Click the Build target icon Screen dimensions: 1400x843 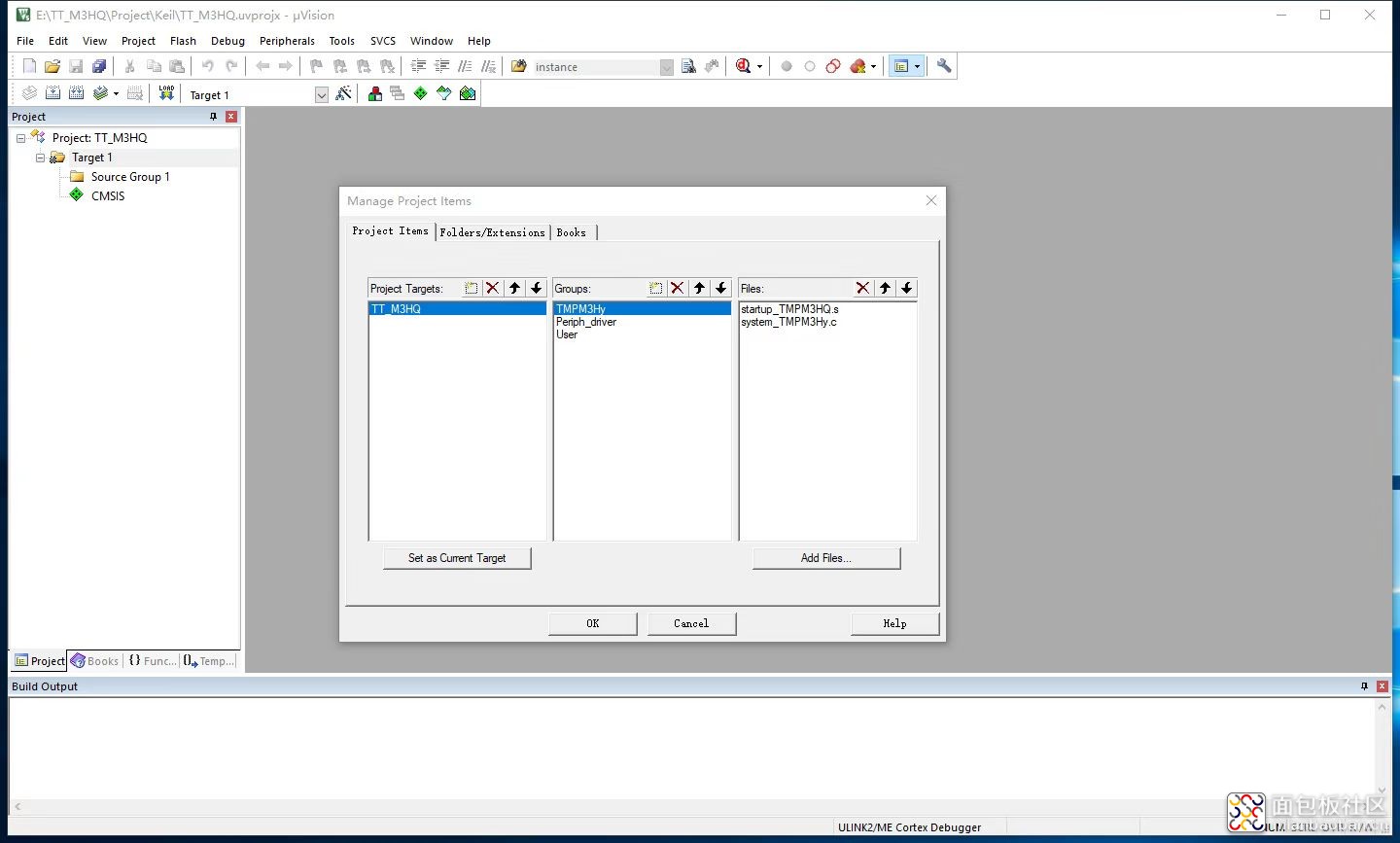click(52, 93)
